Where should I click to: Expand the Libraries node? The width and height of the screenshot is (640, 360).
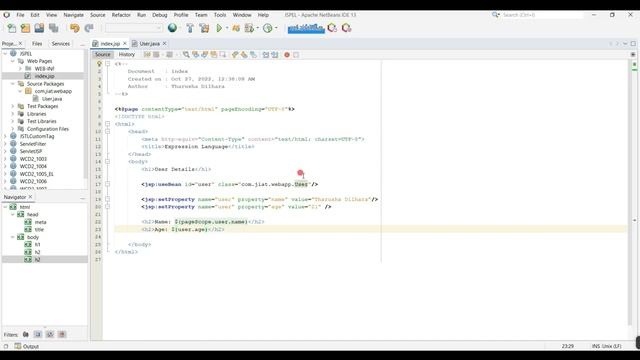tap(13, 114)
